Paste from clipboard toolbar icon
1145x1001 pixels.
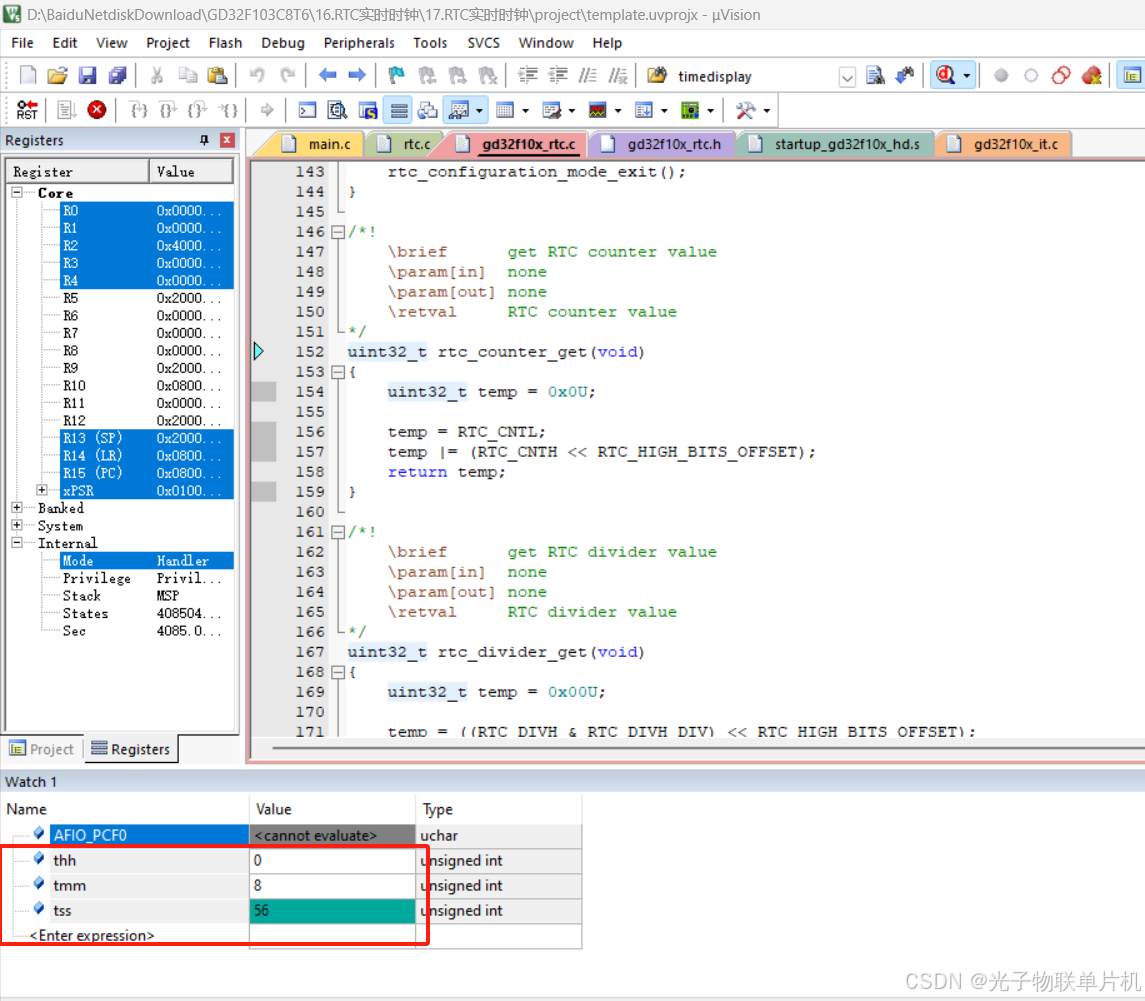click(x=217, y=75)
